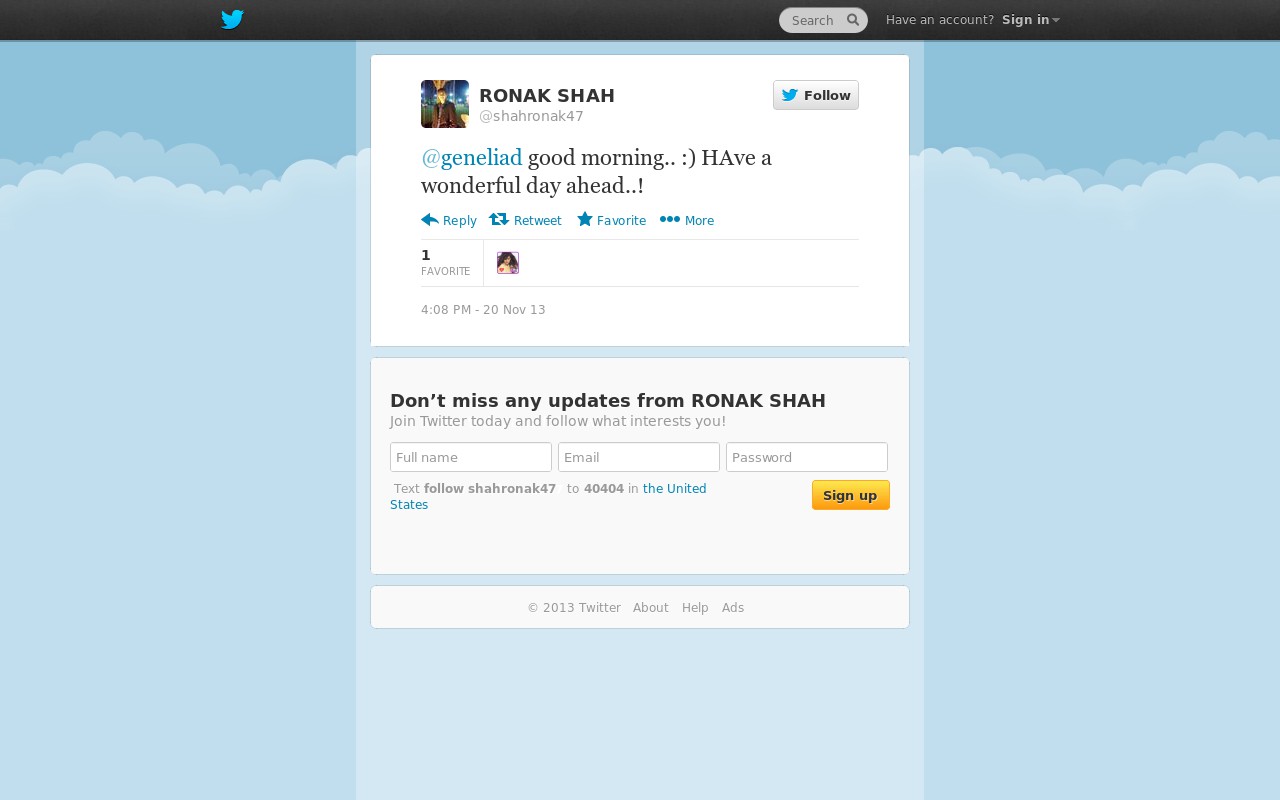Open the Ads footer link
This screenshot has width=1280, height=800.
pyautogui.click(x=733, y=608)
